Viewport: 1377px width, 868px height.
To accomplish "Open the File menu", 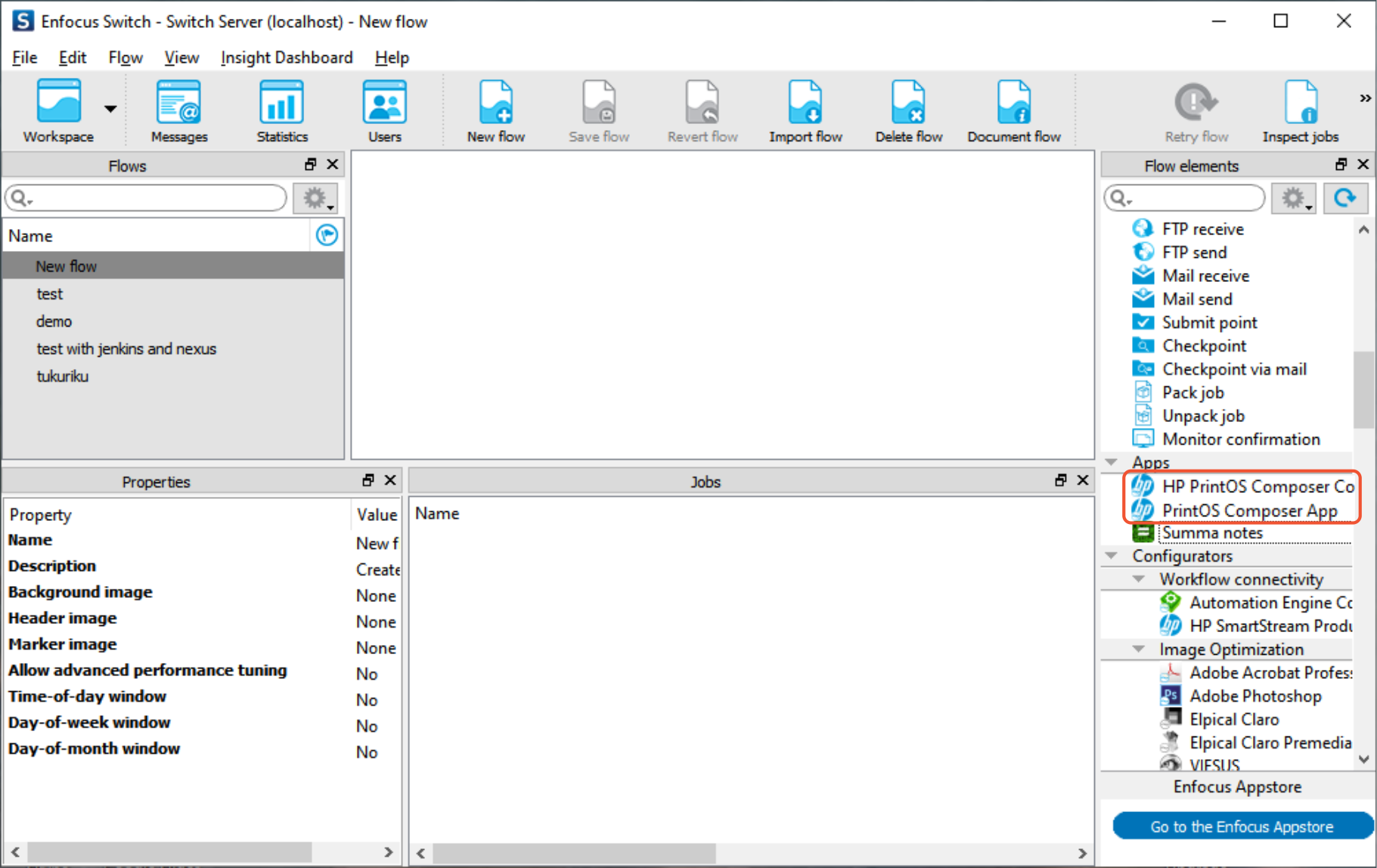I will coord(24,57).
